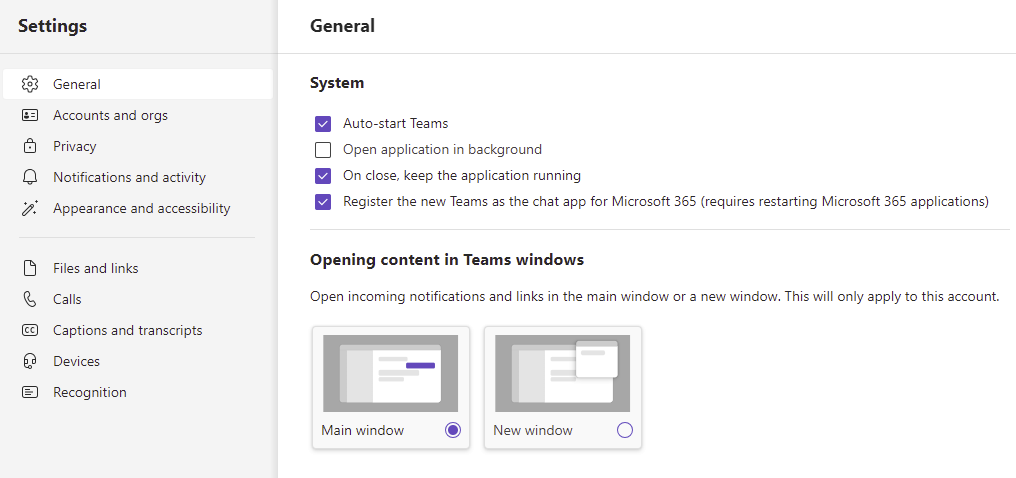Click the Files and links document icon

(x=30, y=268)
